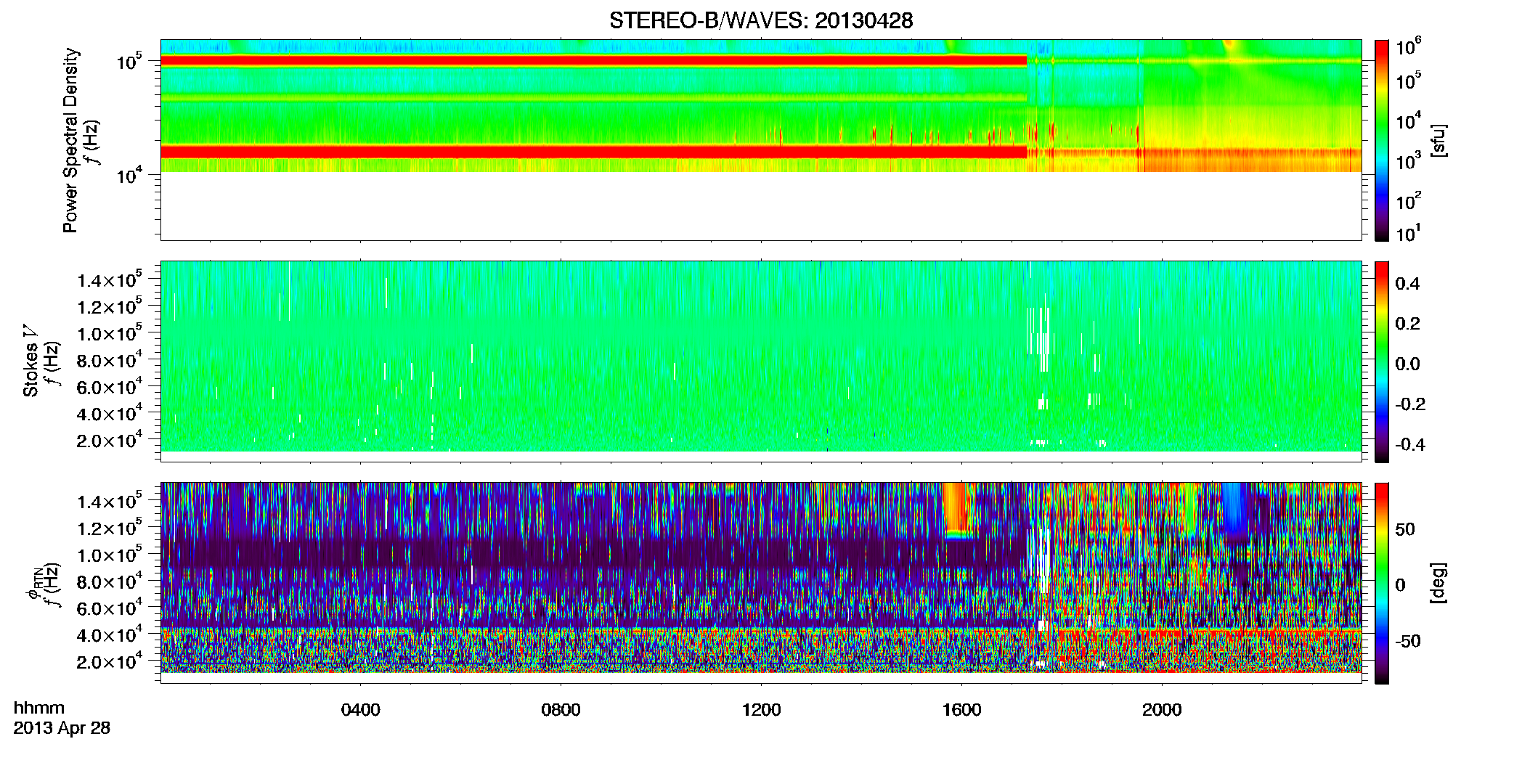Click the 0400 time tick label
Viewport: 1522px width, 784px height.
(x=361, y=710)
